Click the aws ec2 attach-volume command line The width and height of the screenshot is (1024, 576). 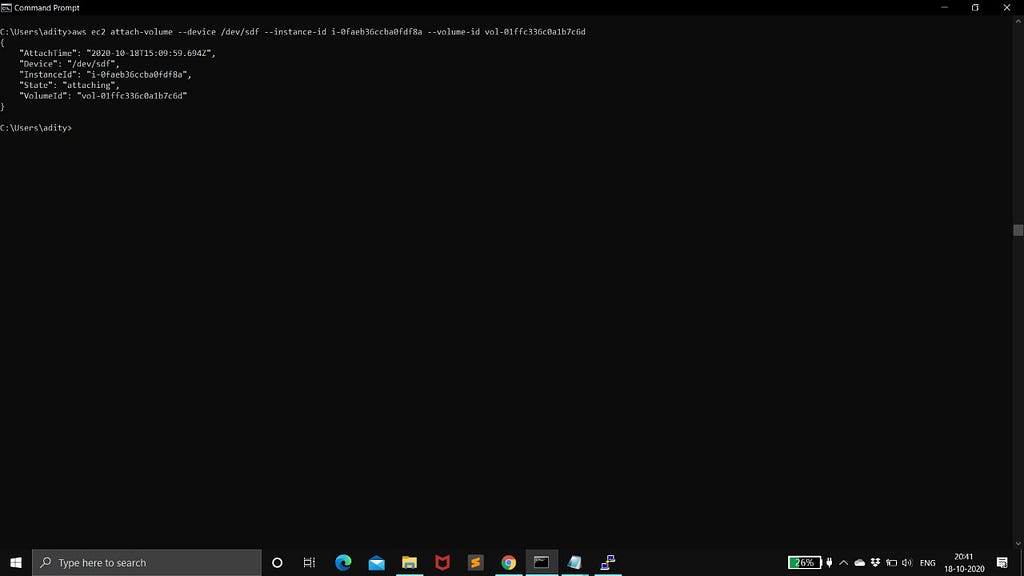293,31
